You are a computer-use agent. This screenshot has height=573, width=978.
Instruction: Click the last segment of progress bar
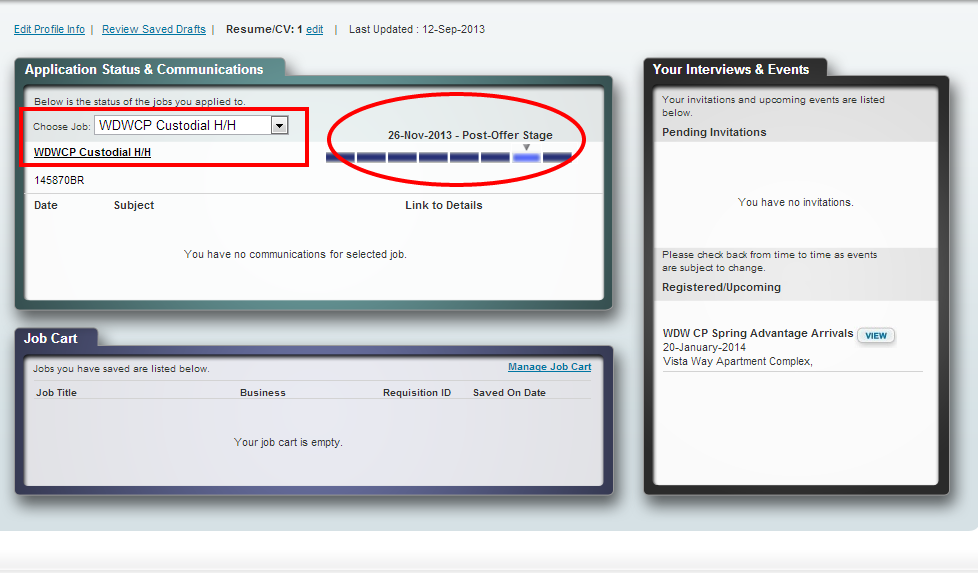point(557,158)
